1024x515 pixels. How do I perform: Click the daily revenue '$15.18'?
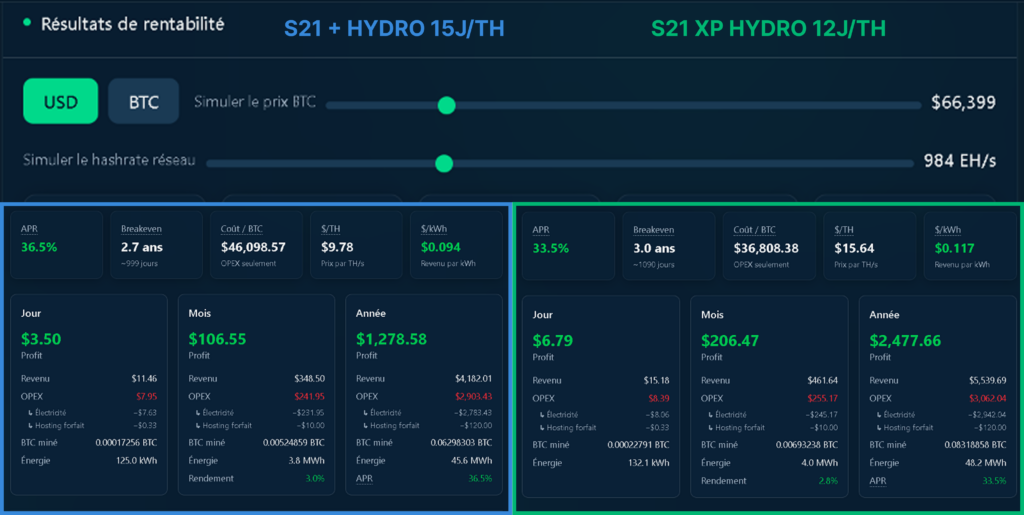[656, 381]
